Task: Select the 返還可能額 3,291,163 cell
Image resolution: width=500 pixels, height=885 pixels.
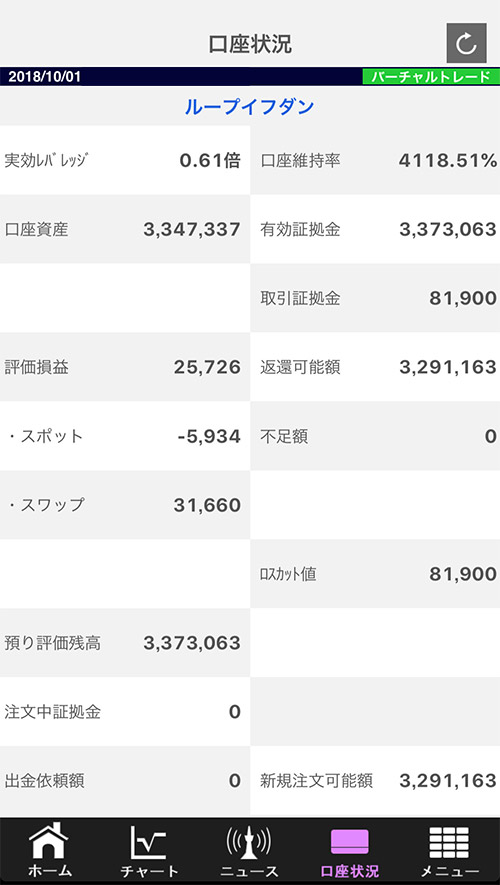Action: [375, 367]
